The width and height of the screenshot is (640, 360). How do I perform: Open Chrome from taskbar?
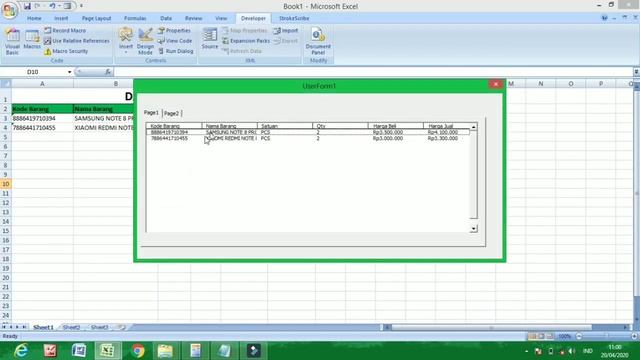pyautogui.click(x=138, y=351)
